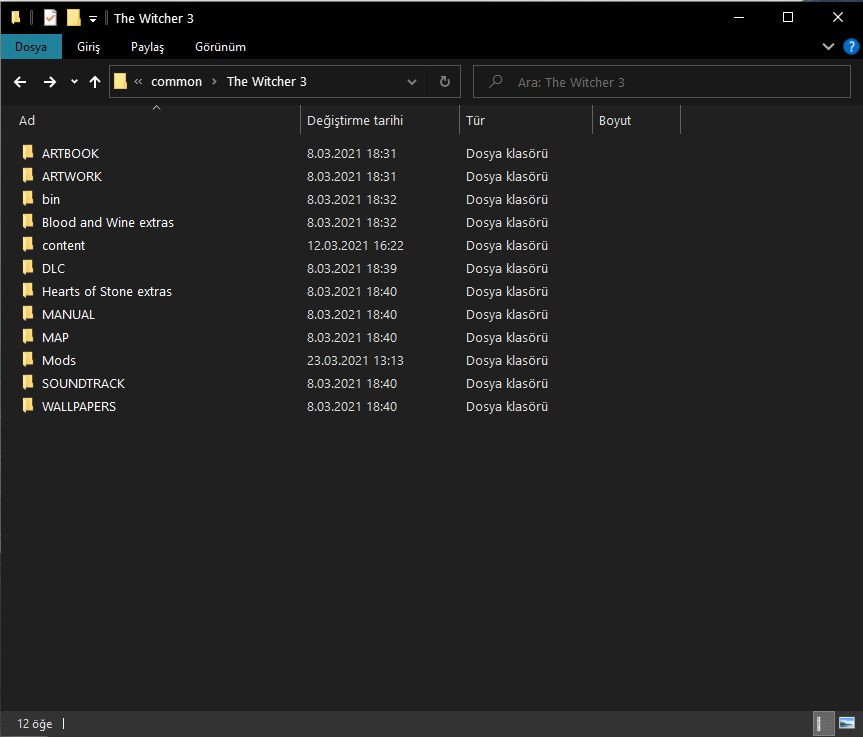This screenshot has width=863, height=737.
Task: Click the folder icon in the address bar
Action: point(120,81)
